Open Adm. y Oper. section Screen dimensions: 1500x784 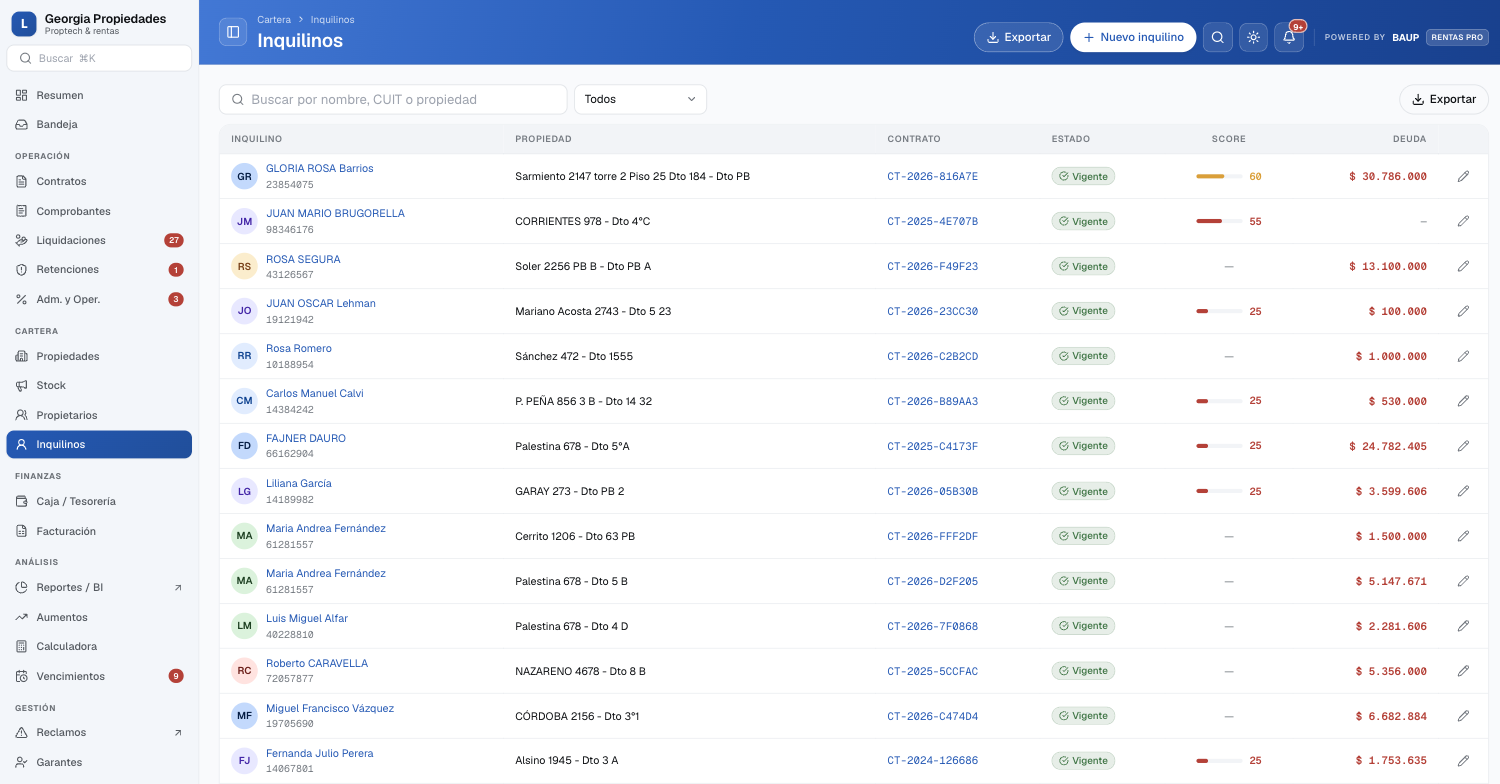[x=99, y=299]
